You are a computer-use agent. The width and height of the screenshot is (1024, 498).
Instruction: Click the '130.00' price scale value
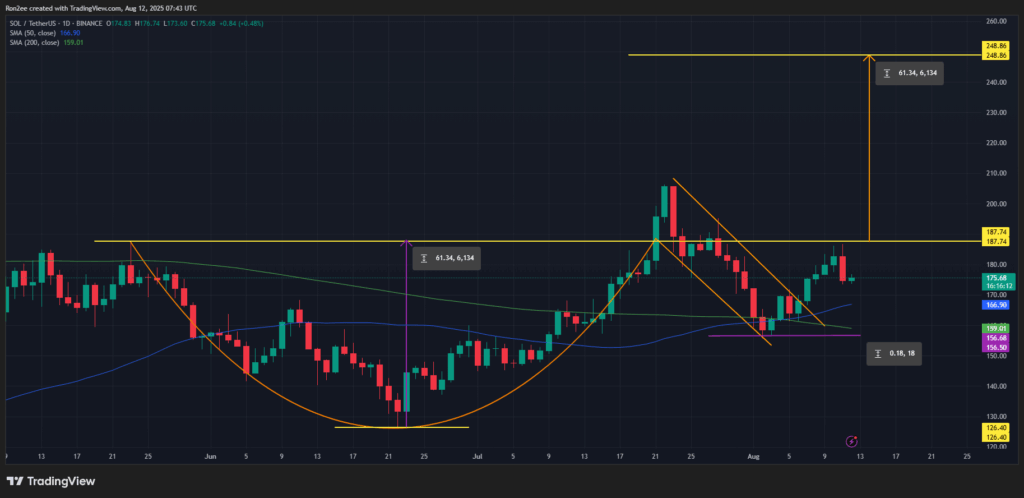pos(995,416)
